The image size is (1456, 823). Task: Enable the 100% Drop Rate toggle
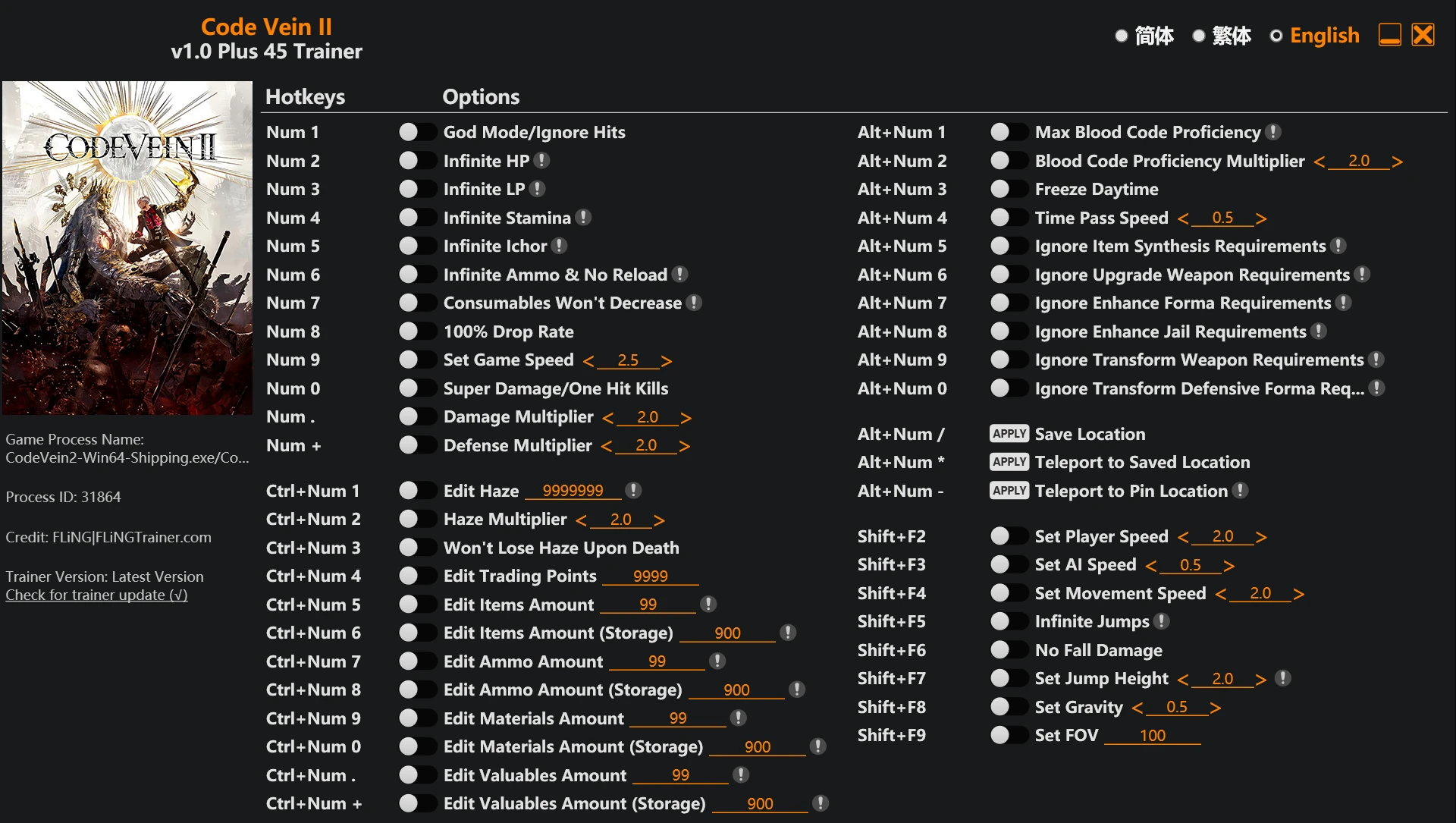(x=416, y=331)
